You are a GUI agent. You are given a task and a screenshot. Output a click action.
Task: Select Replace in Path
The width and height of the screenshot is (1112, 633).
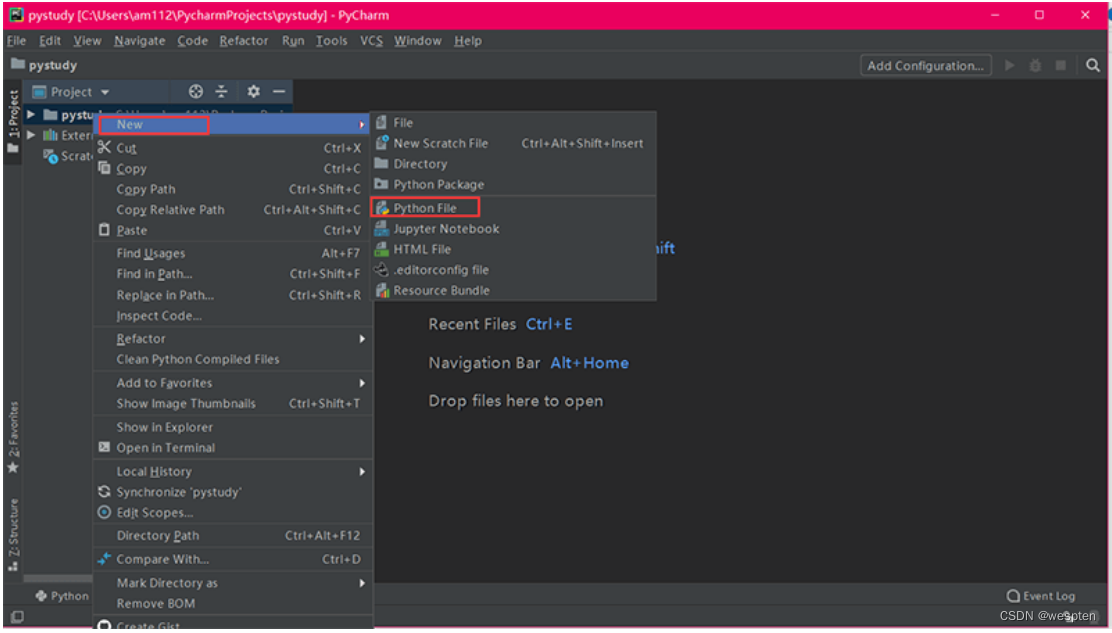click(233, 295)
